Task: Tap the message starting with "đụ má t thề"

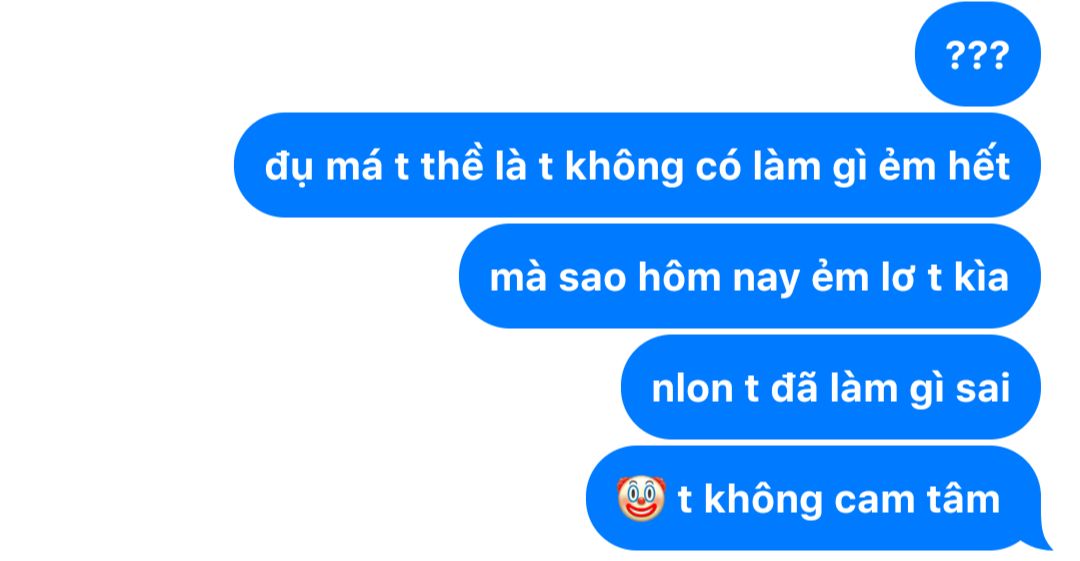Action: pos(637,165)
